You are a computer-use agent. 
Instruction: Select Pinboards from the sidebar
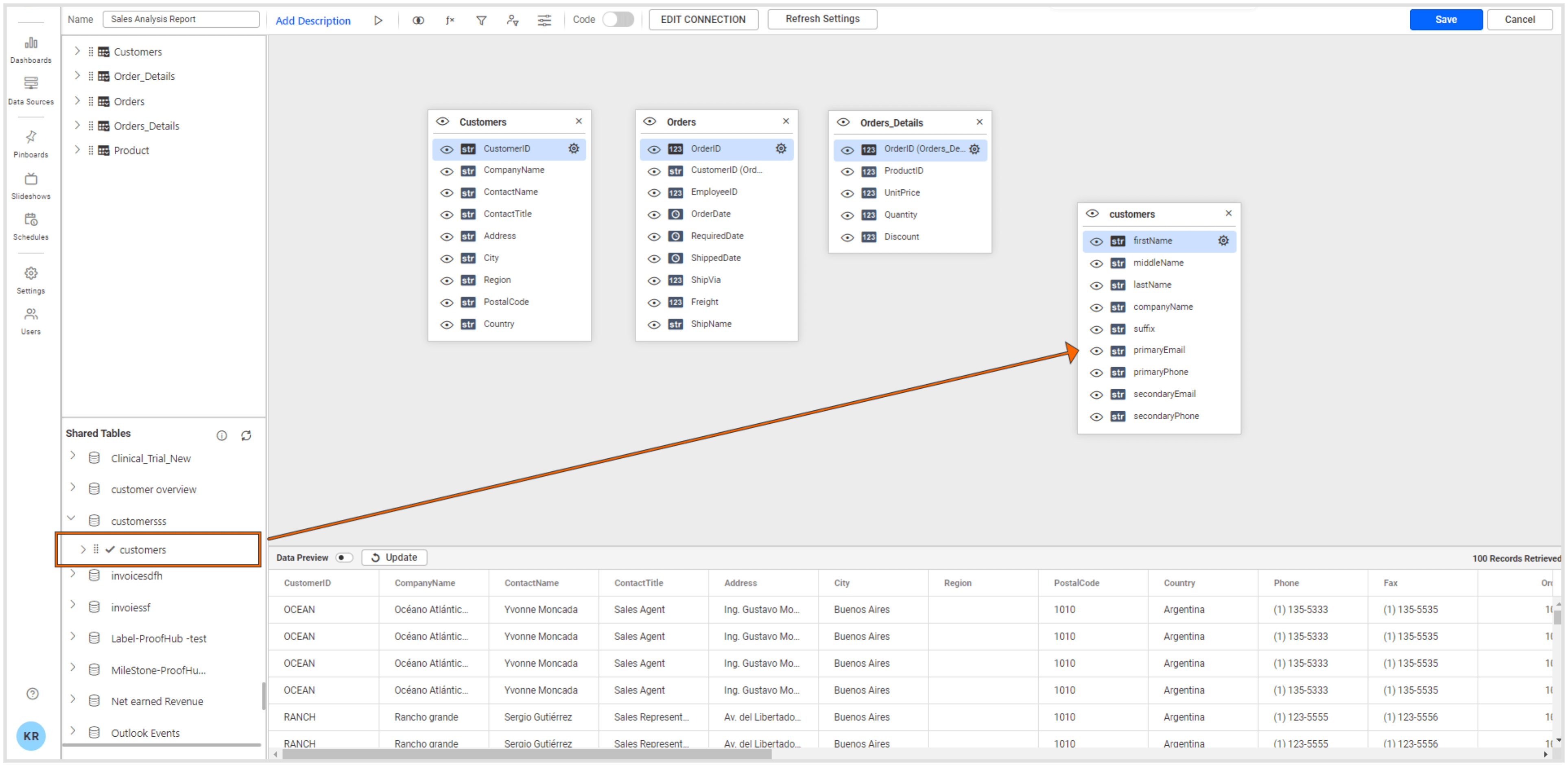[x=31, y=142]
